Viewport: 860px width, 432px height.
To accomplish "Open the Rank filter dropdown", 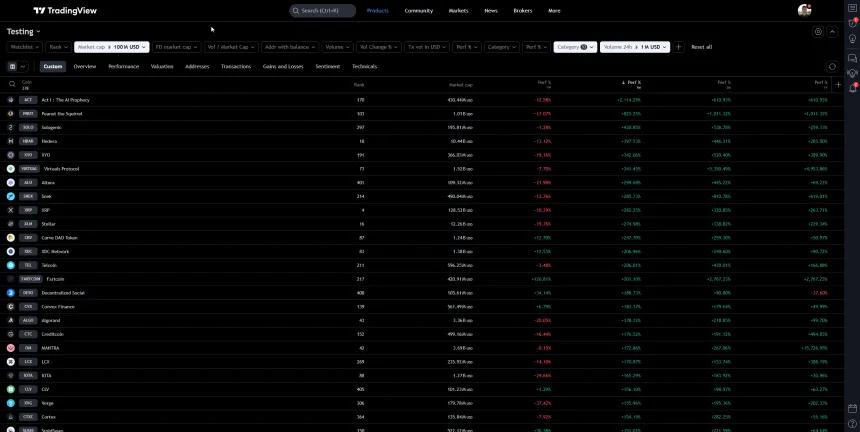I will tap(58, 47).
